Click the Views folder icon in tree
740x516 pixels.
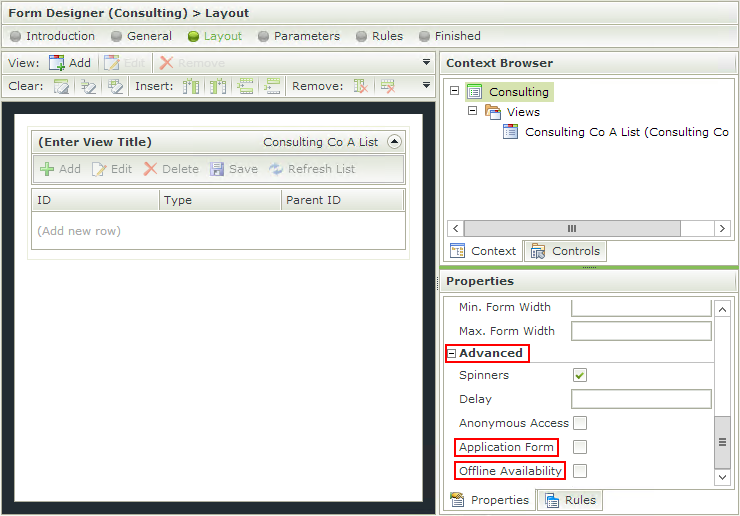[x=493, y=112]
